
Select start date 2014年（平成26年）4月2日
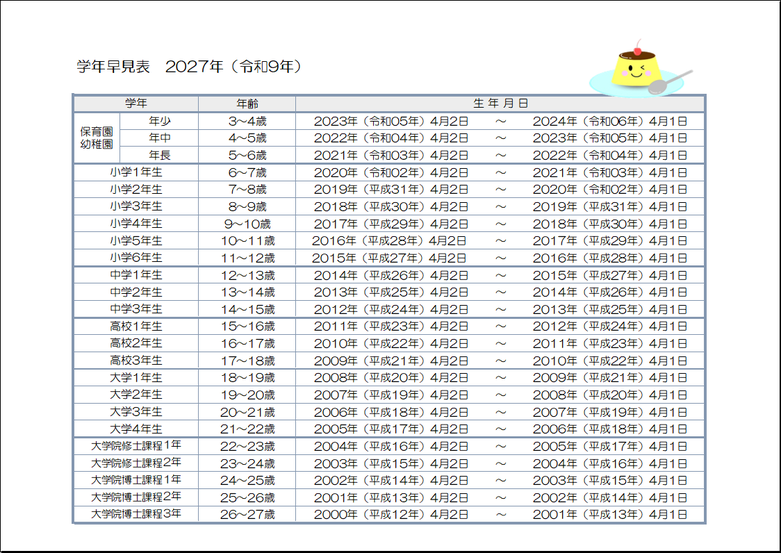[391, 275]
